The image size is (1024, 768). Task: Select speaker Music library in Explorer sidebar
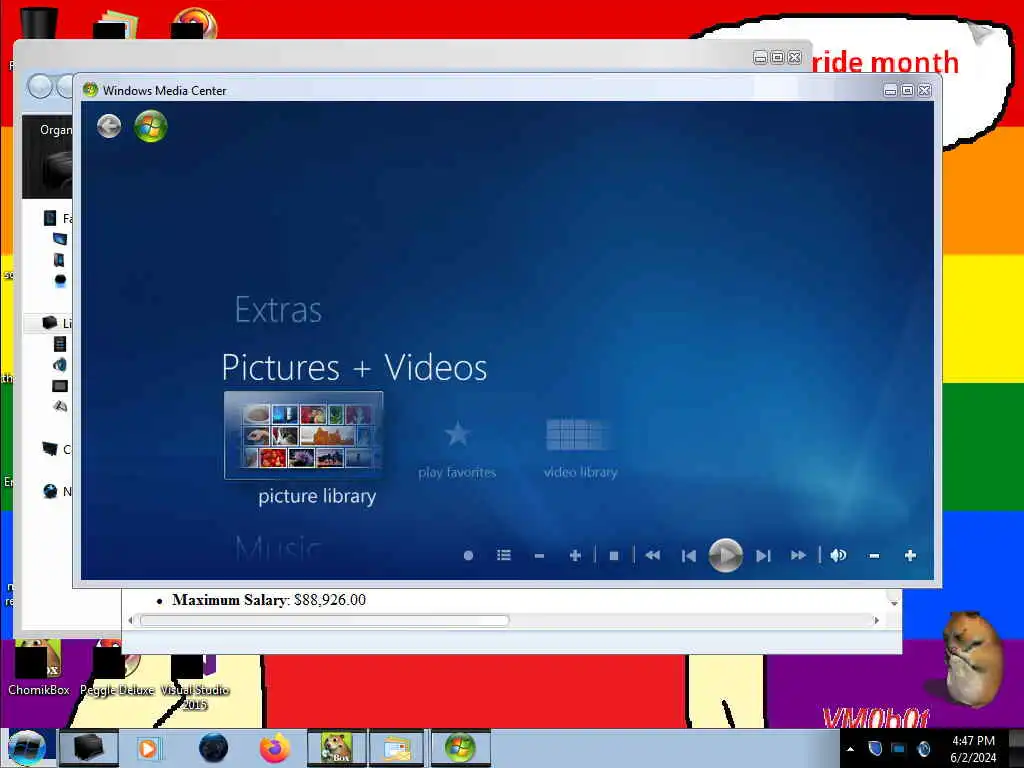pos(59,364)
